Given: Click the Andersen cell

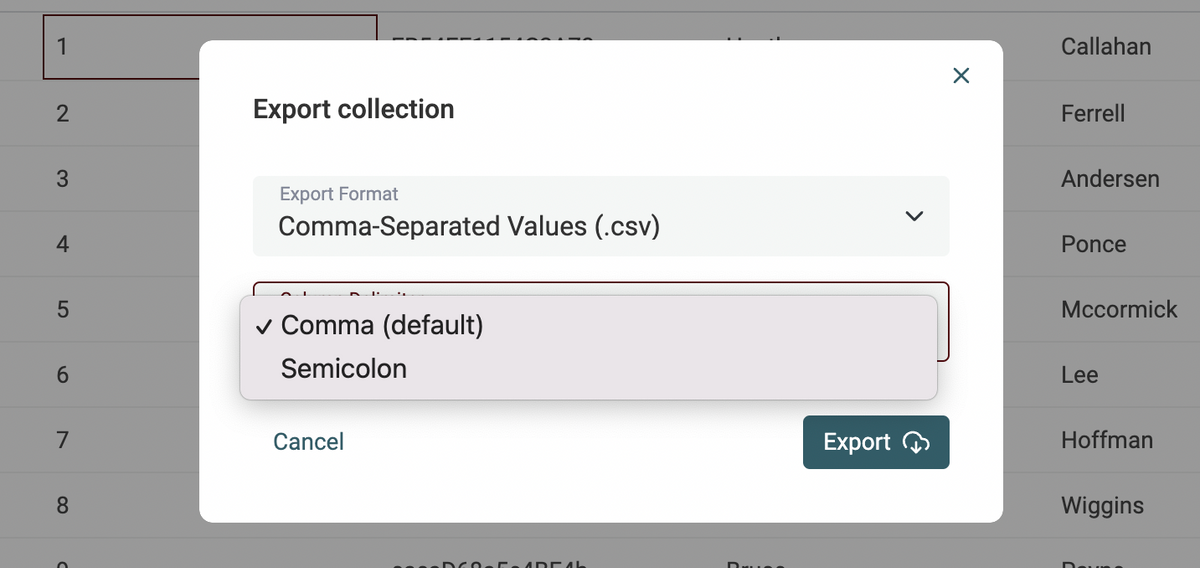Looking at the screenshot, I should click(1110, 179).
